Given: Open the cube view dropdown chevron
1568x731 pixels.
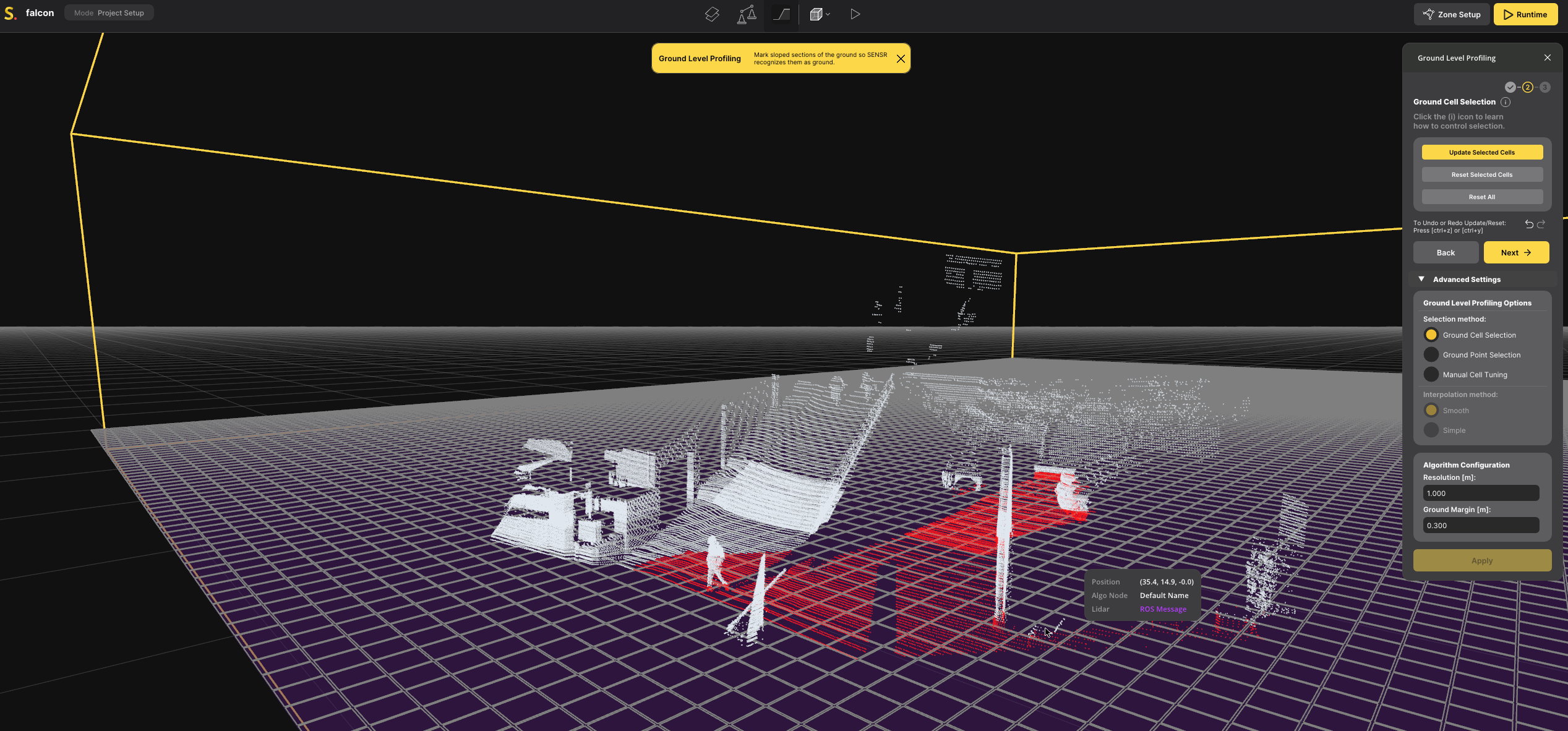Looking at the screenshot, I should 828,14.
